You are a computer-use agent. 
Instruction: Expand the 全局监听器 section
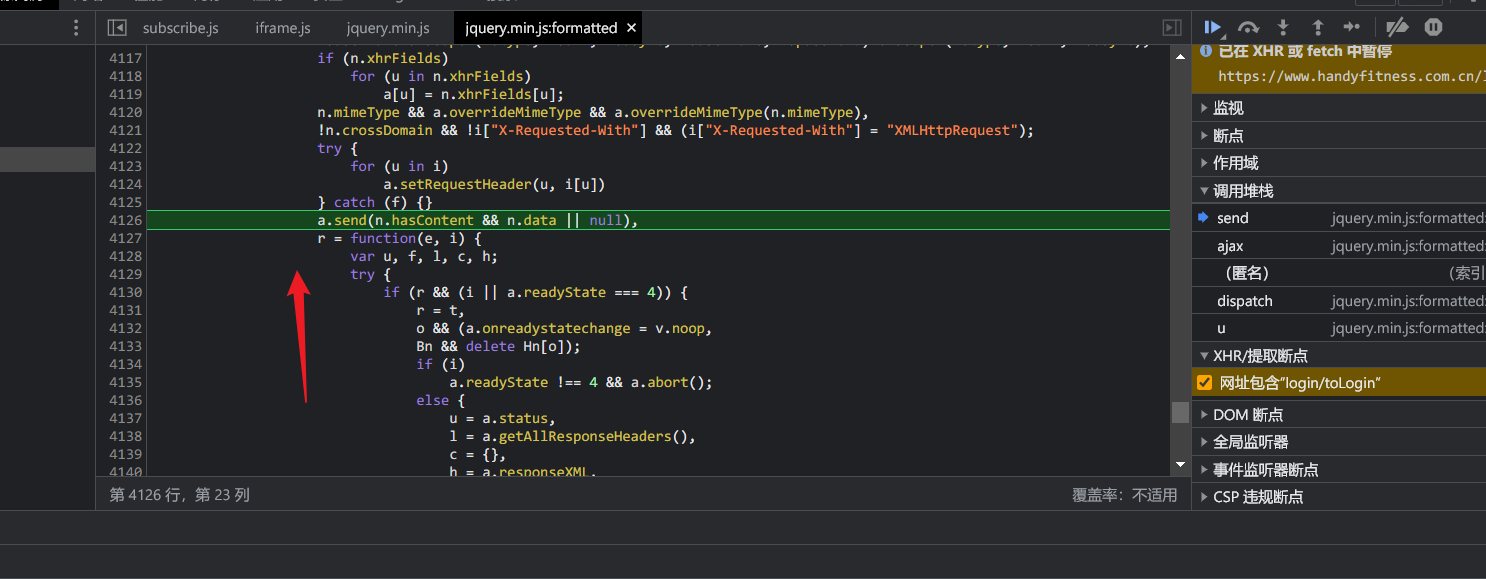point(1339,442)
